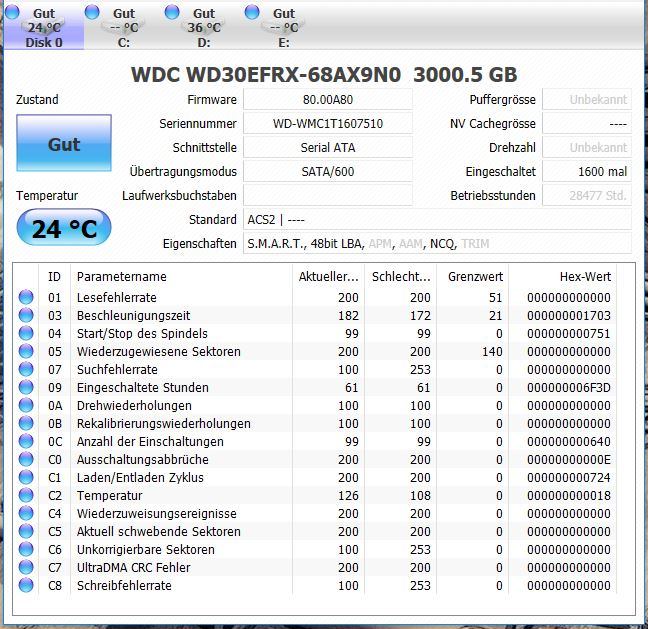Click hex value 000000000640
The image size is (648, 629).
pyautogui.click(x=569, y=441)
